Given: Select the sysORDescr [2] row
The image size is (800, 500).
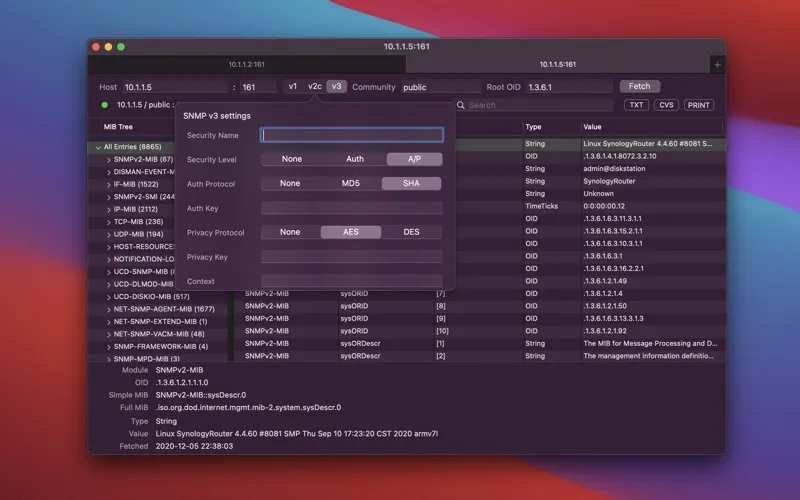Looking at the screenshot, I should click(x=480, y=356).
